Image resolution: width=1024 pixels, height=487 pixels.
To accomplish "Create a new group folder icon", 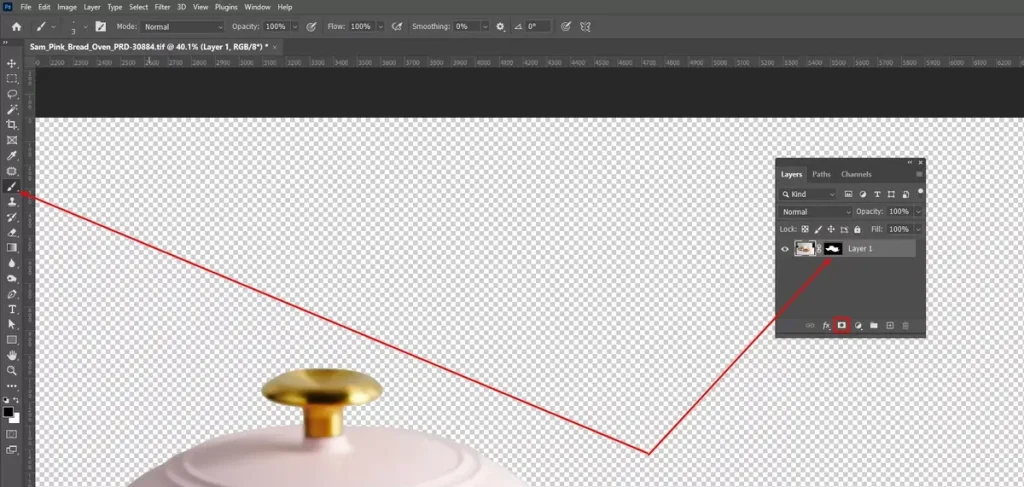I will pyautogui.click(x=874, y=325).
